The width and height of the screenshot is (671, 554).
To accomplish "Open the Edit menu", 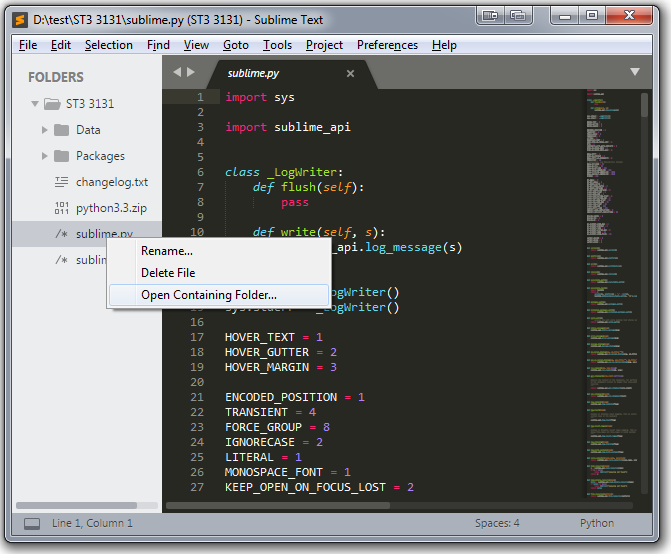I will pyautogui.click(x=61, y=45).
